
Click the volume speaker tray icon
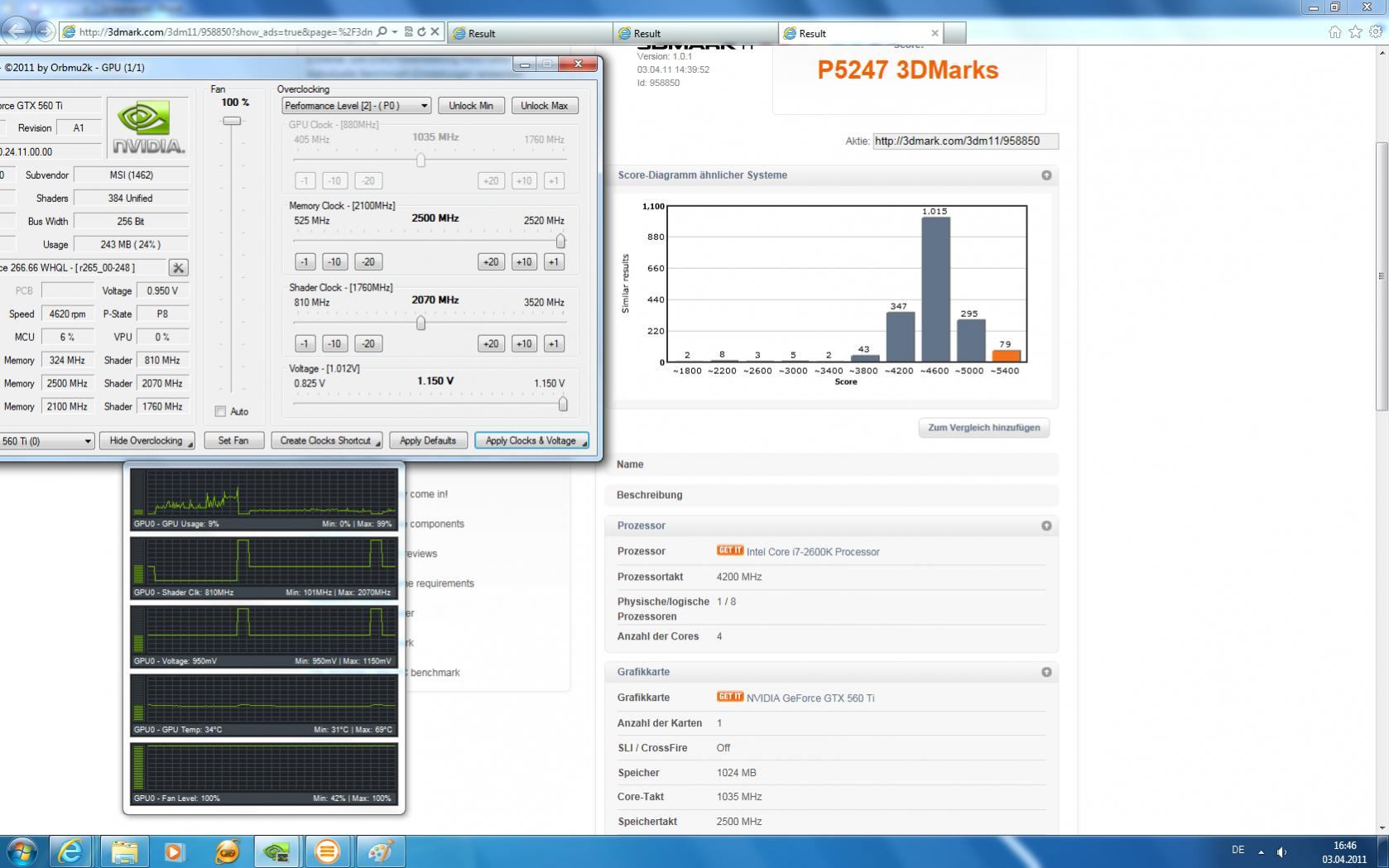1281,851
